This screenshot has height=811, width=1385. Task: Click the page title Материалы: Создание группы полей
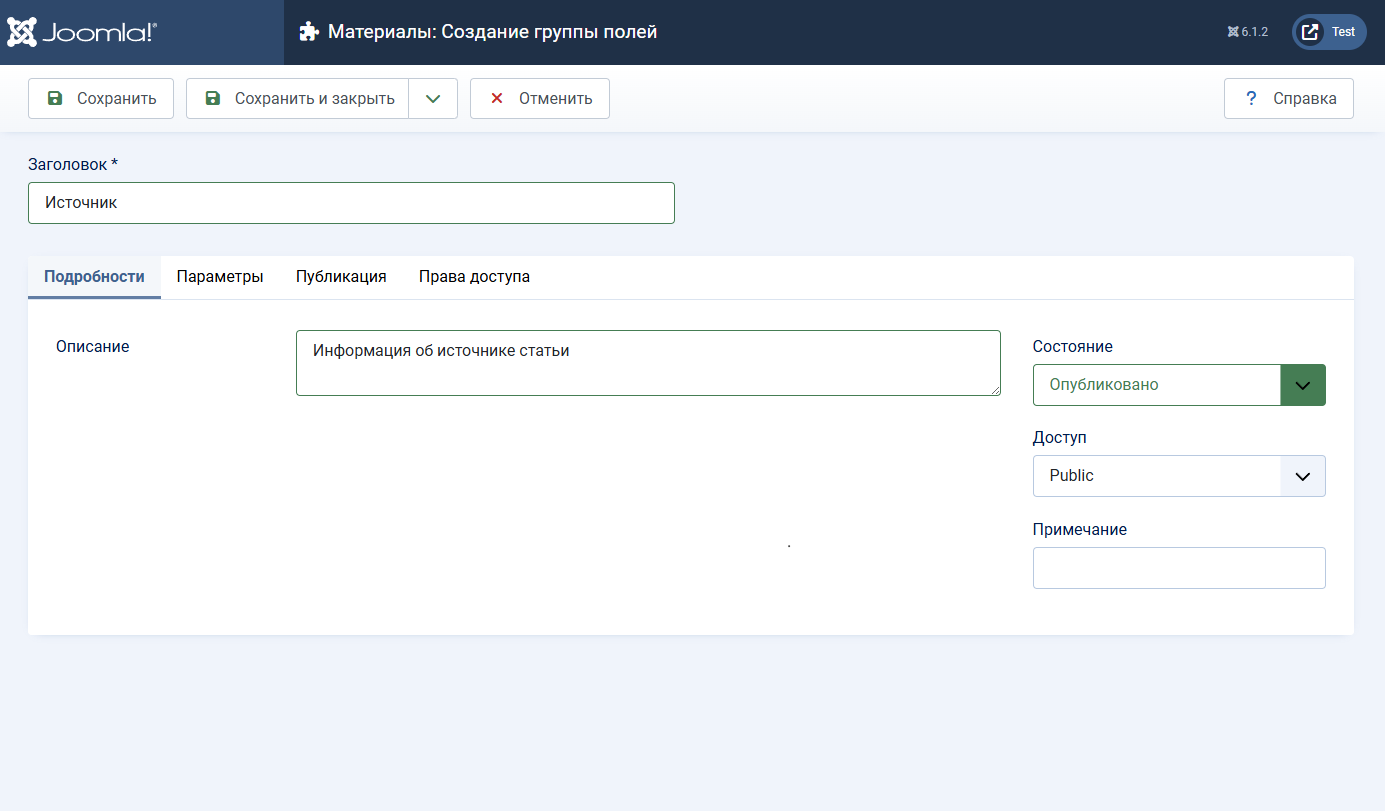pos(492,32)
